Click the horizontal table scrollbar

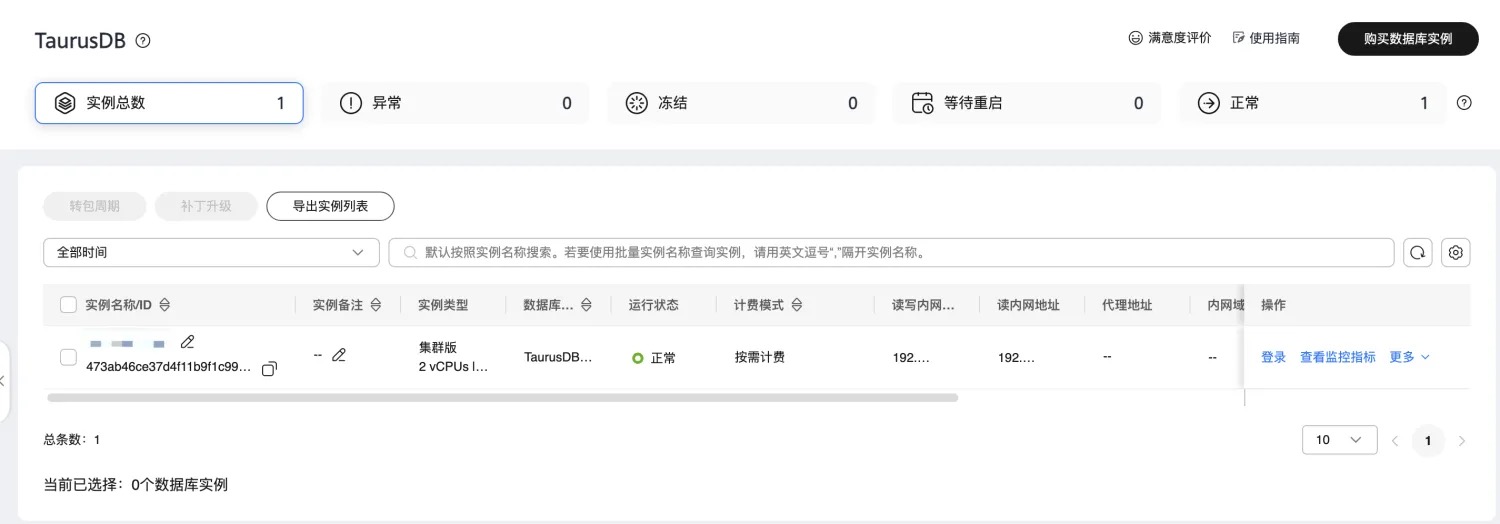click(x=502, y=398)
